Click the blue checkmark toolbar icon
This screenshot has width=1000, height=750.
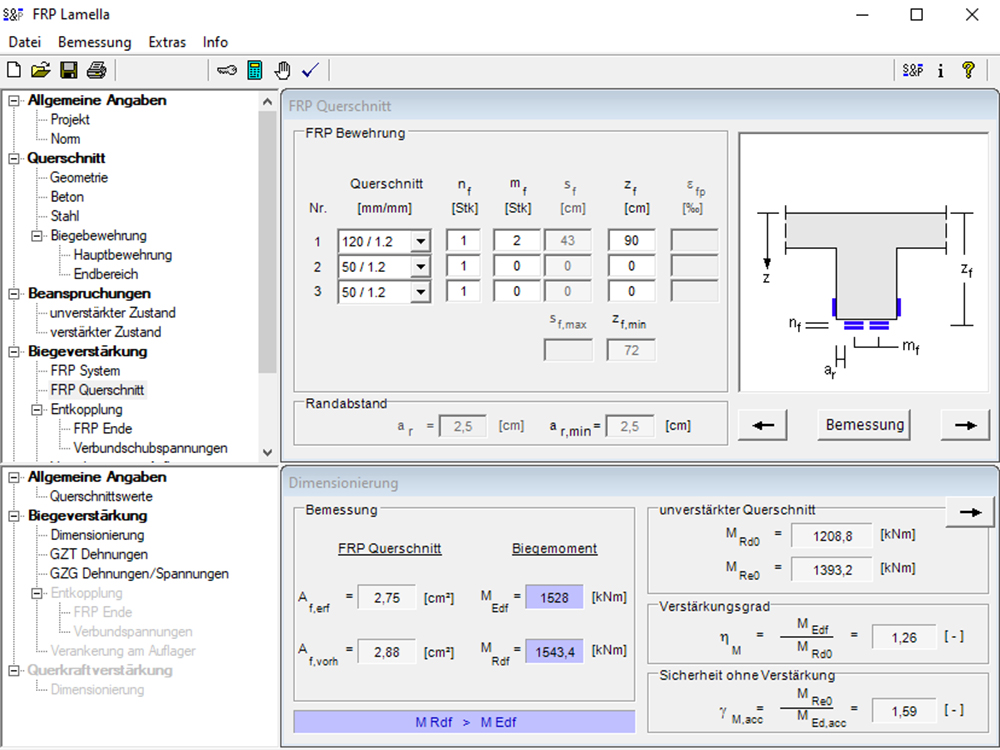(x=311, y=70)
